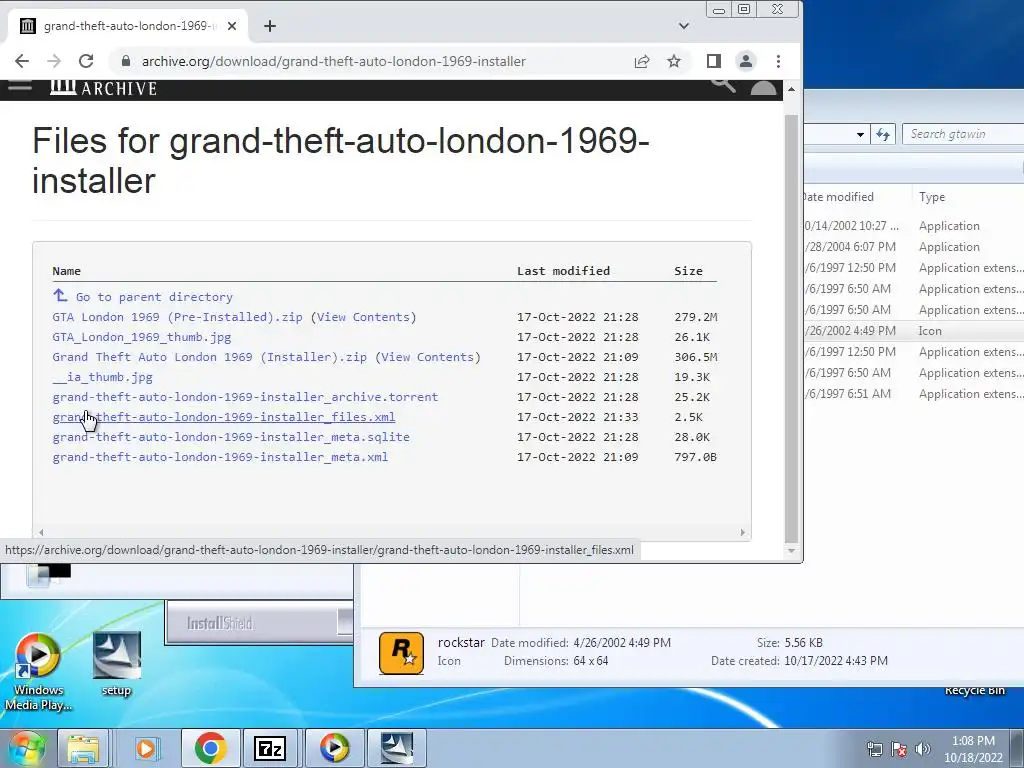Download GTA London 1969 (Pre-Installed).zip
Viewport: 1024px width, 768px height.
[177, 317]
